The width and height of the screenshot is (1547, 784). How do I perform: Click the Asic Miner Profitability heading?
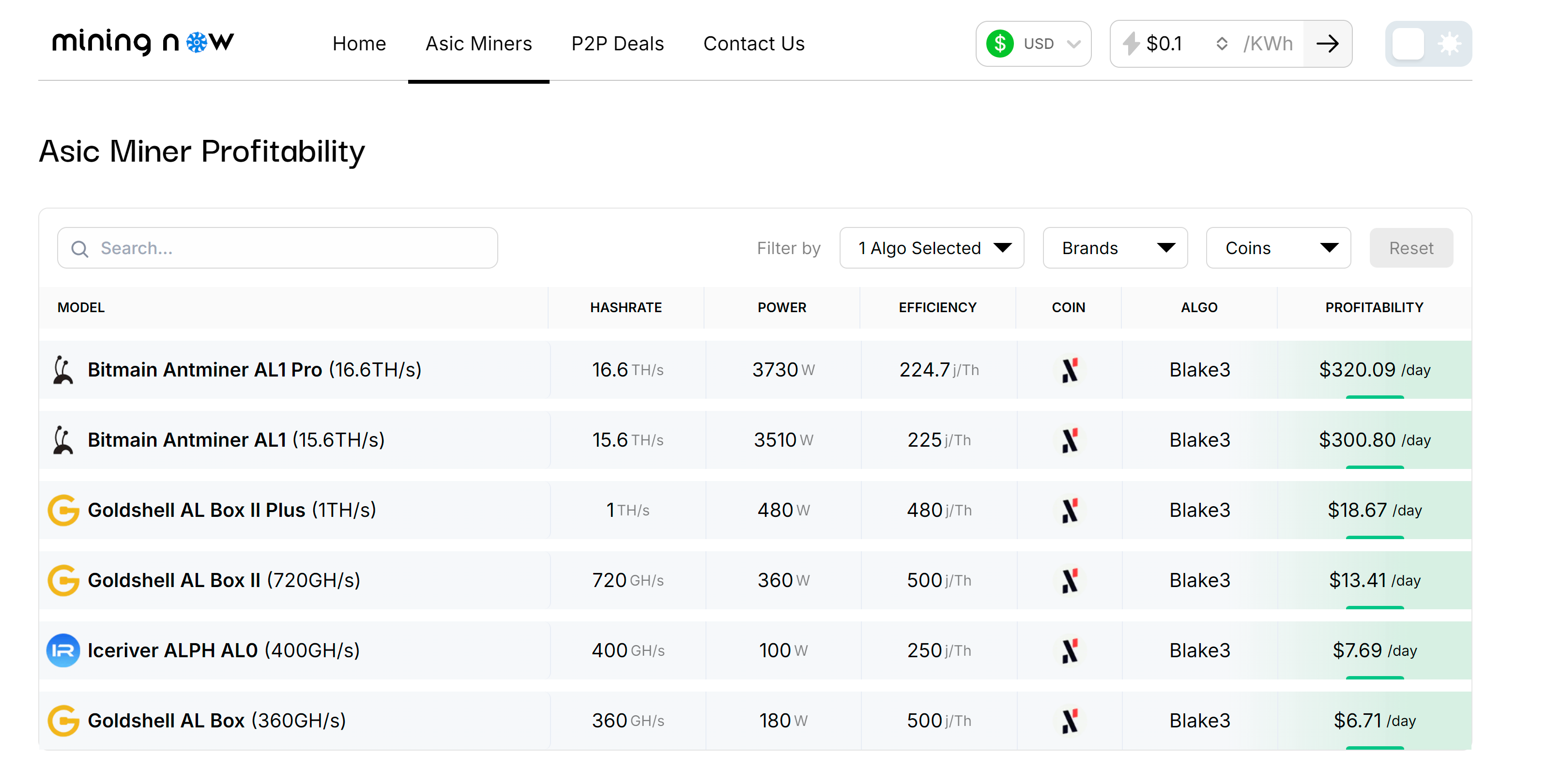[202, 151]
